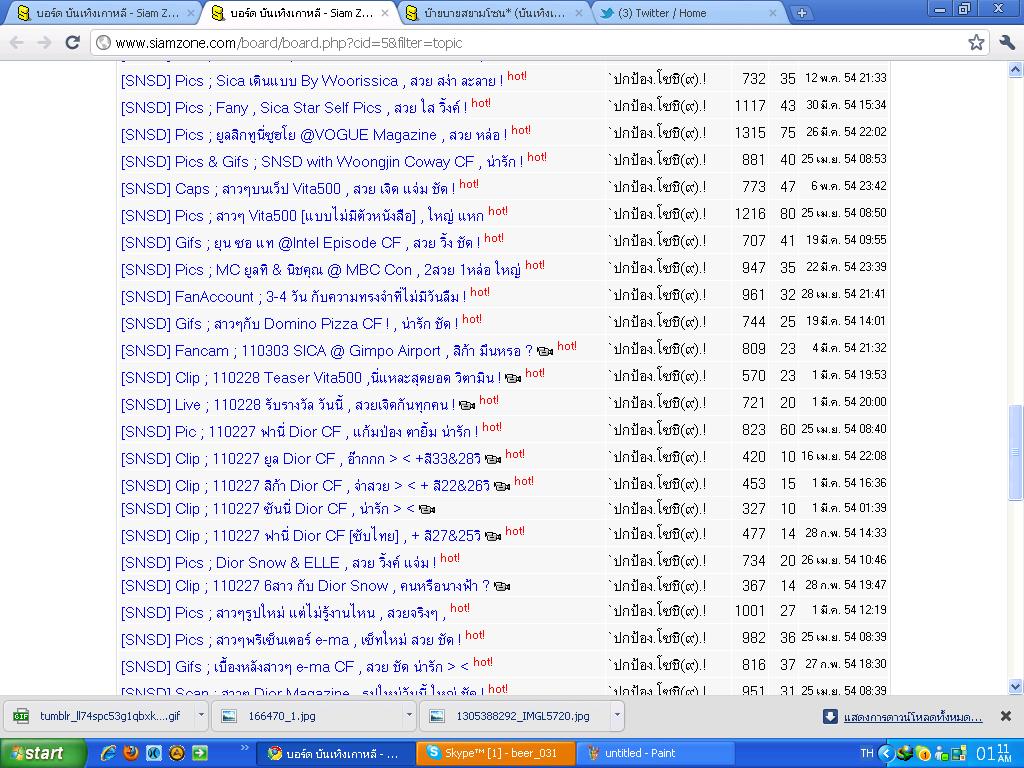Click the image icon of 166470_1.jpg download
Viewport: 1024px width, 768px height.
(229, 716)
